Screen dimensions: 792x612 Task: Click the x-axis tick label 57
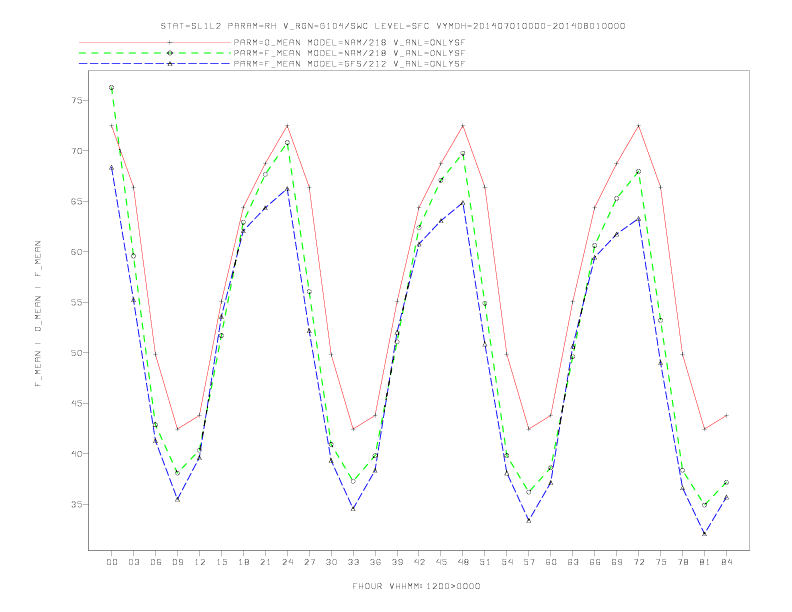[529, 562]
